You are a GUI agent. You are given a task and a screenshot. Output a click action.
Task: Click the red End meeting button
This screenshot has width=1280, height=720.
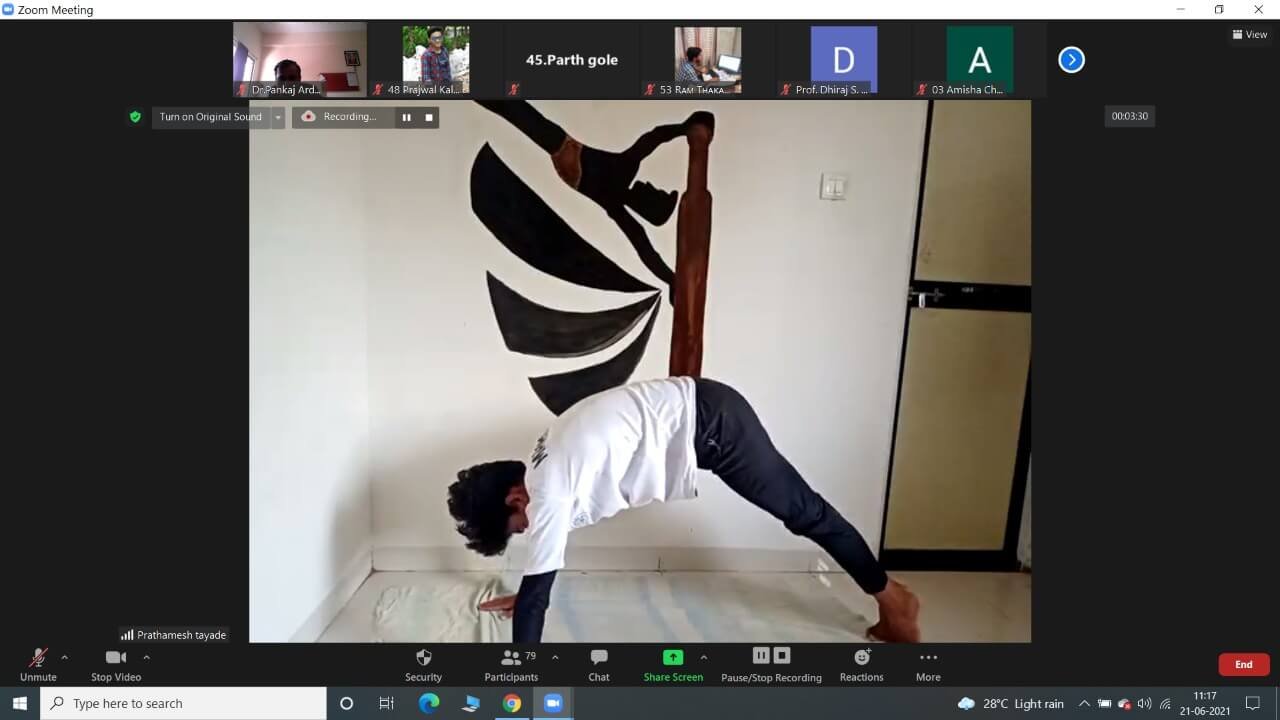click(1244, 664)
